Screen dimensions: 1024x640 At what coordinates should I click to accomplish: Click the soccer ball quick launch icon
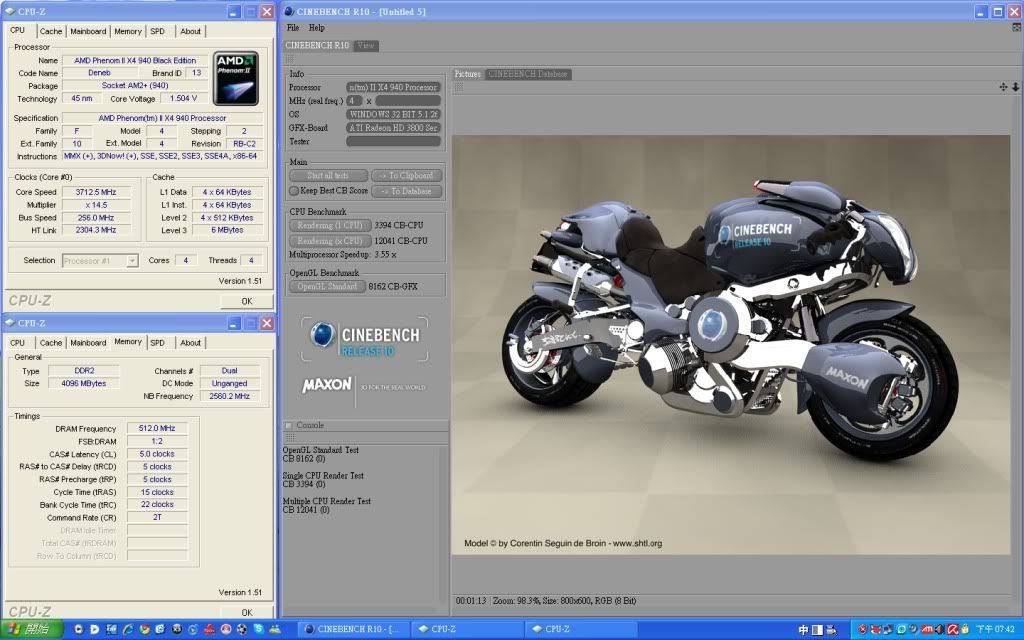click(x=242, y=629)
